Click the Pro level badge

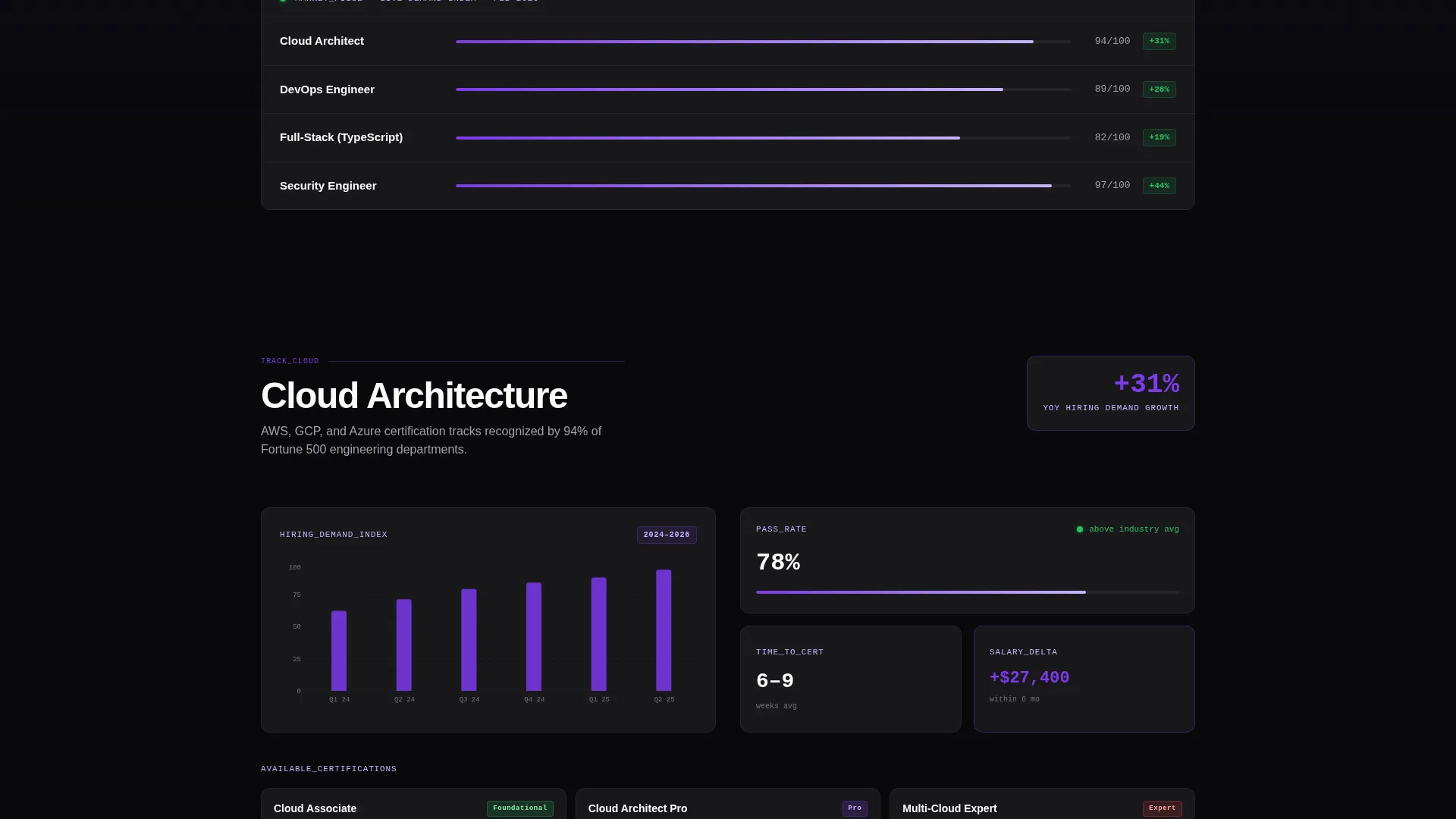855,808
